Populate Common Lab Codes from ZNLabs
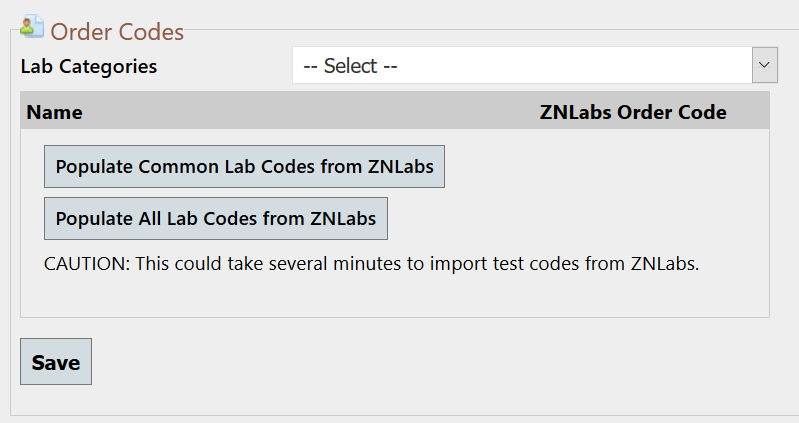 (x=244, y=167)
